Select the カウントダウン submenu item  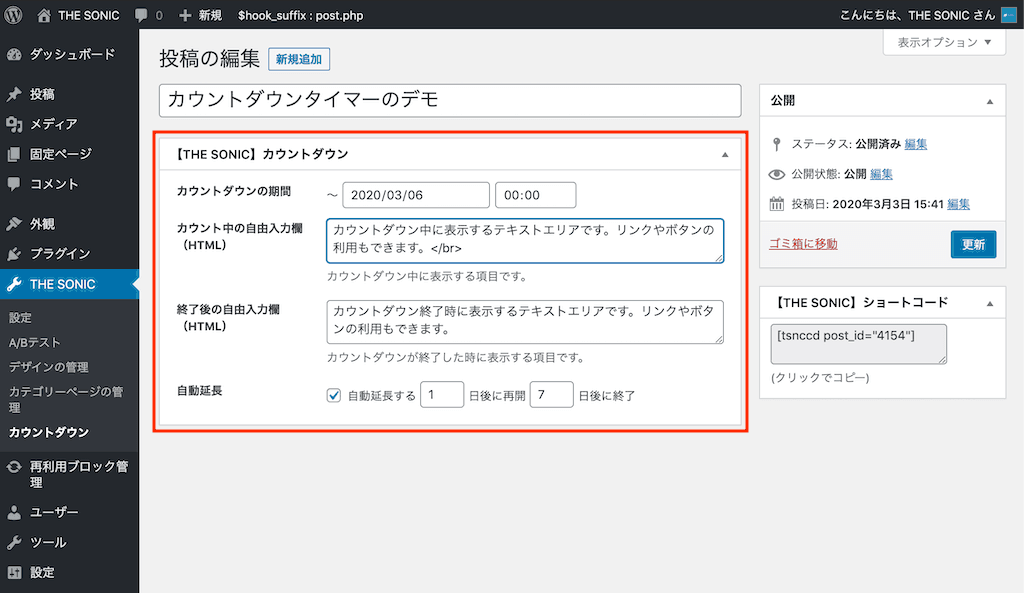49,432
